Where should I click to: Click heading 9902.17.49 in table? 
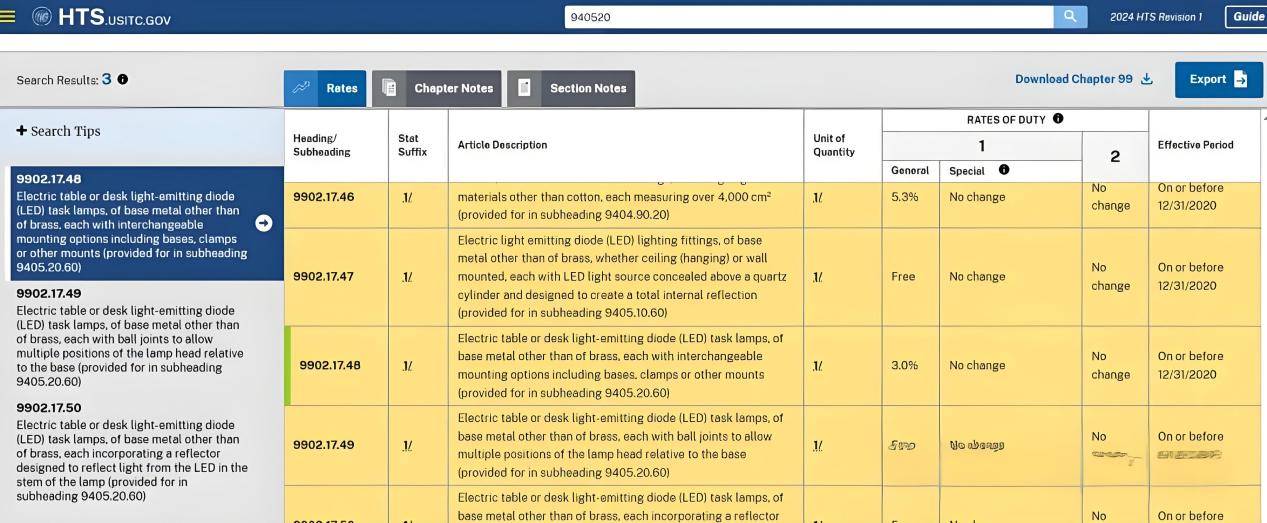pyautogui.click(x=323, y=445)
